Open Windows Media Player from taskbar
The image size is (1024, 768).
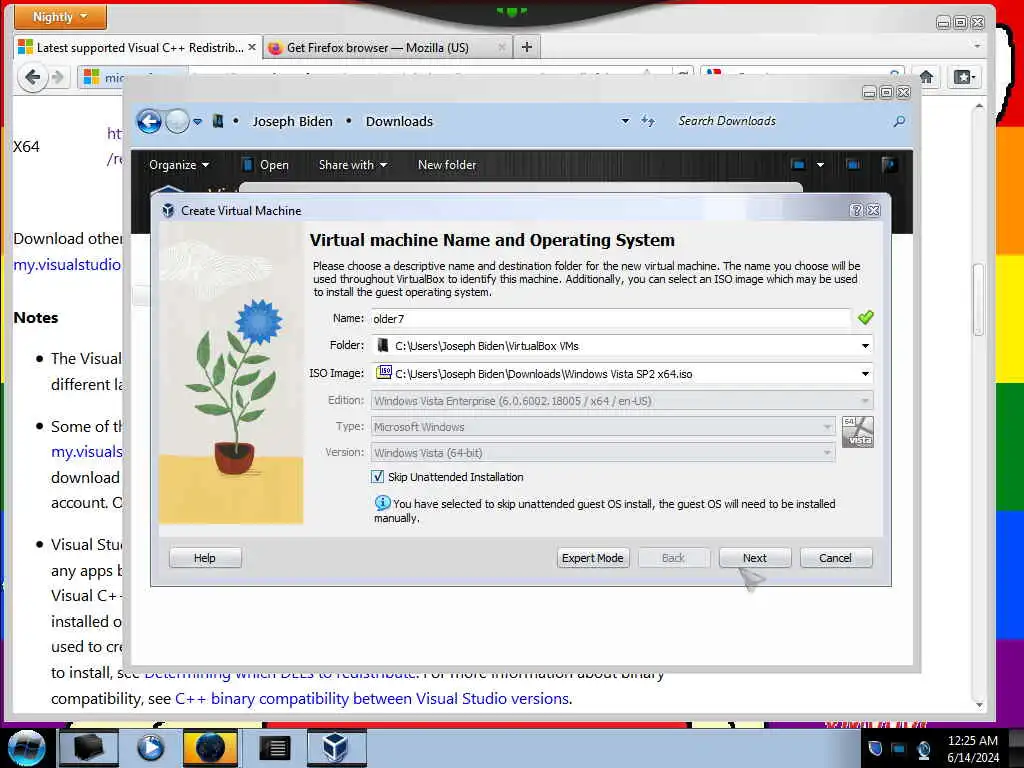click(150, 748)
